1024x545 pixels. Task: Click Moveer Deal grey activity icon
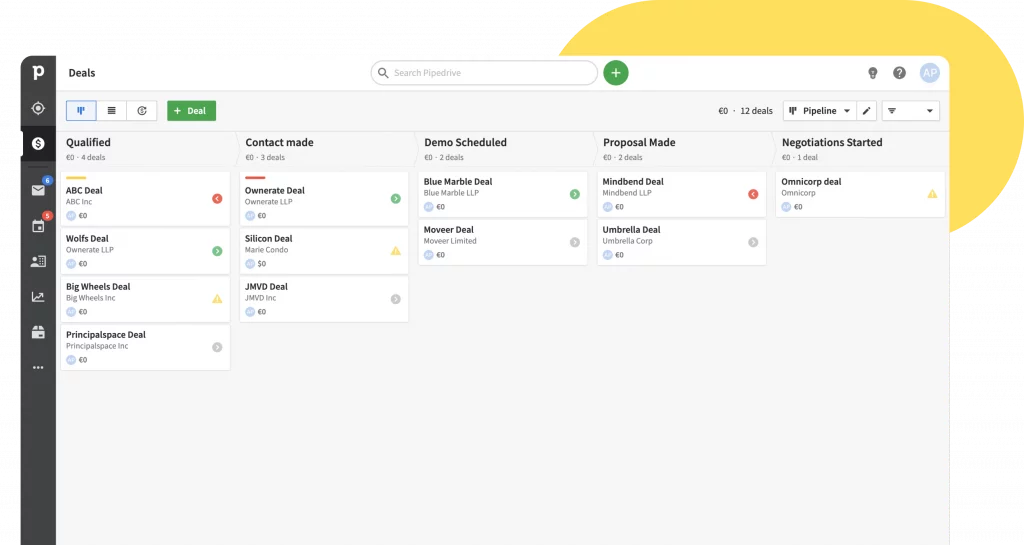(575, 242)
